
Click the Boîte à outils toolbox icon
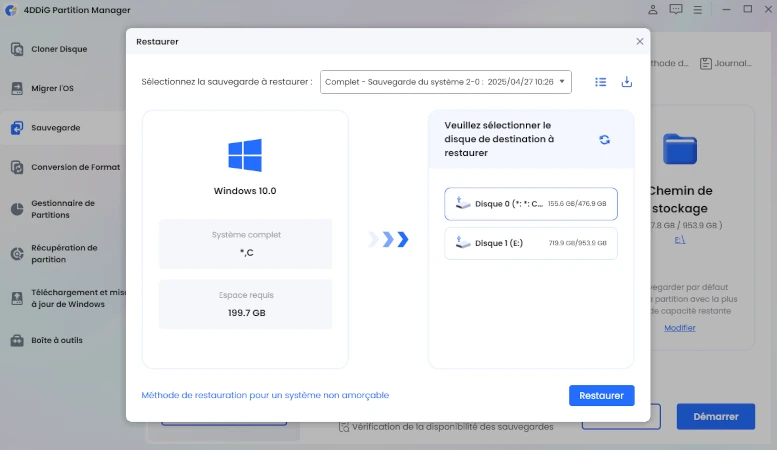click(x=17, y=340)
